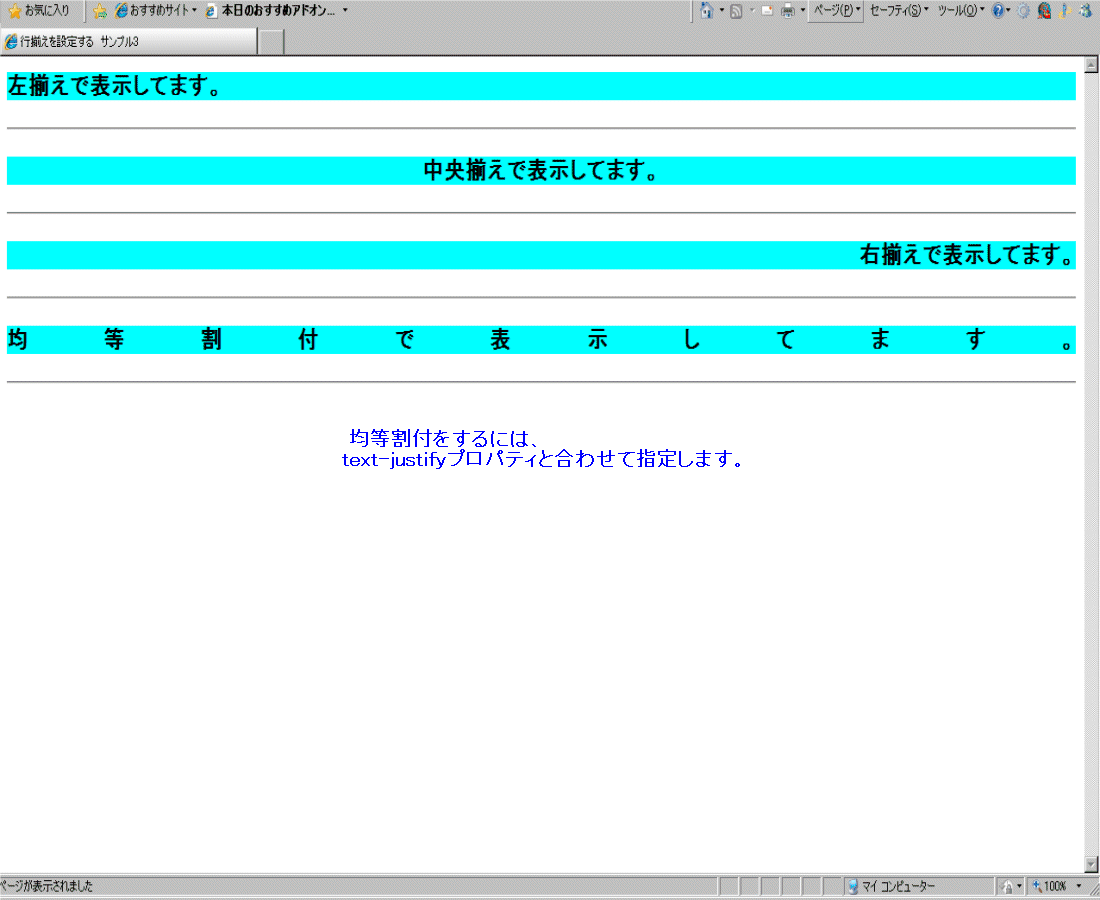Click the 100% zoom level button
This screenshot has height=900, width=1100.
(x=1050, y=887)
